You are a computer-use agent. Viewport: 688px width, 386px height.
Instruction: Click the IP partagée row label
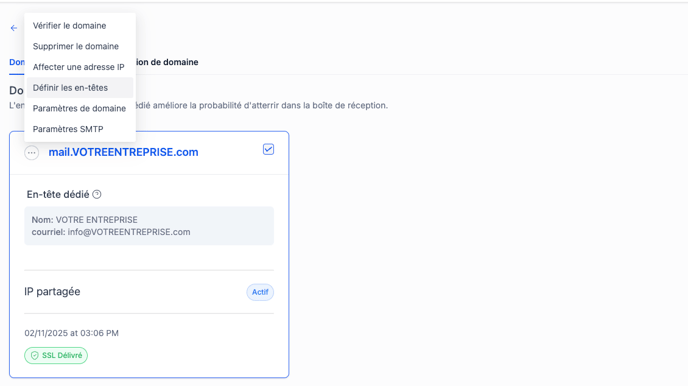tap(52, 292)
